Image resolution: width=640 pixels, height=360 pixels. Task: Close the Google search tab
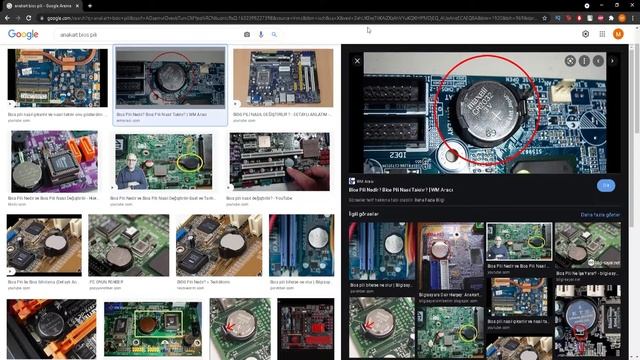pos(77,6)
